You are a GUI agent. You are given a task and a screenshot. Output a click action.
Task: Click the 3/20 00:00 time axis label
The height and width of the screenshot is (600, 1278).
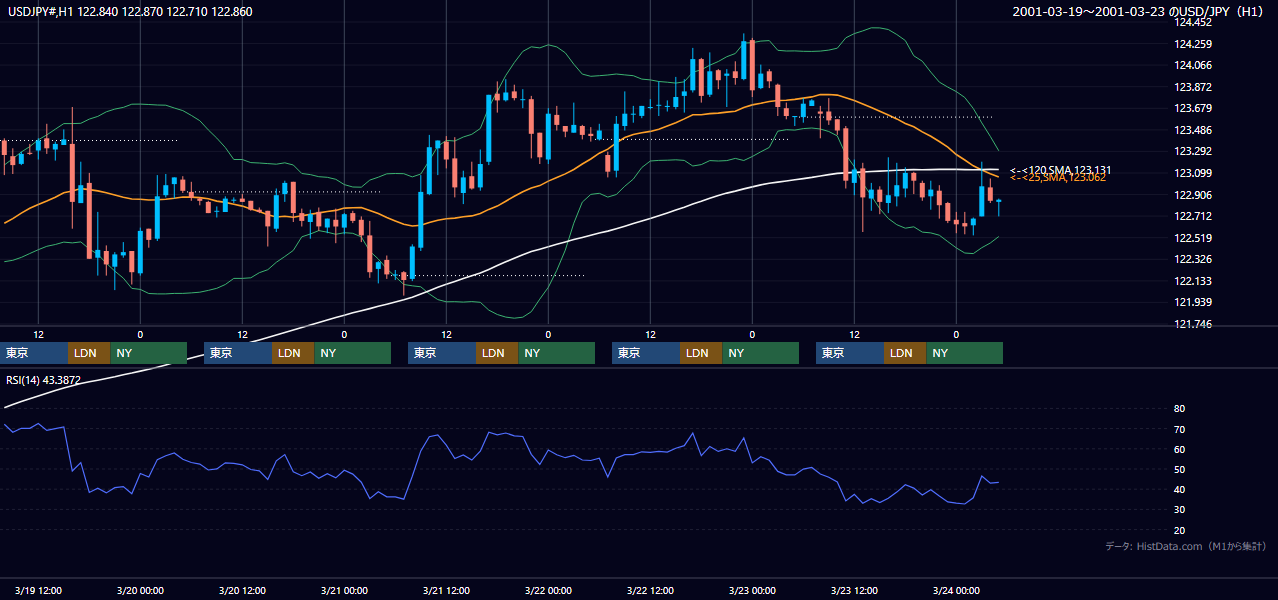141,591
